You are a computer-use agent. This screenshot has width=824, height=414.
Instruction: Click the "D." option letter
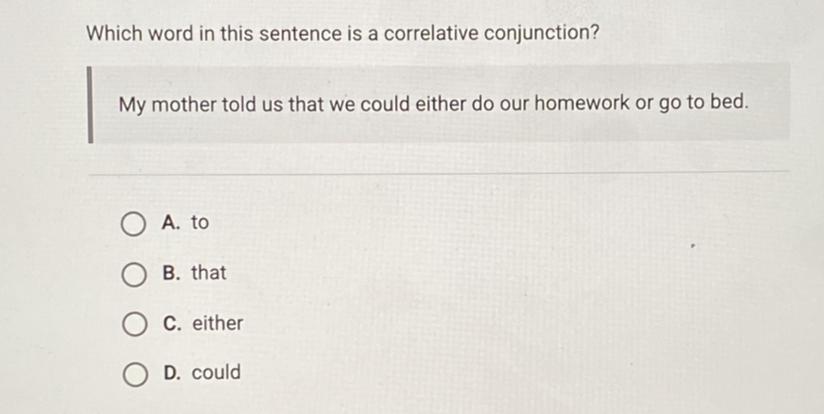point(173,373)
